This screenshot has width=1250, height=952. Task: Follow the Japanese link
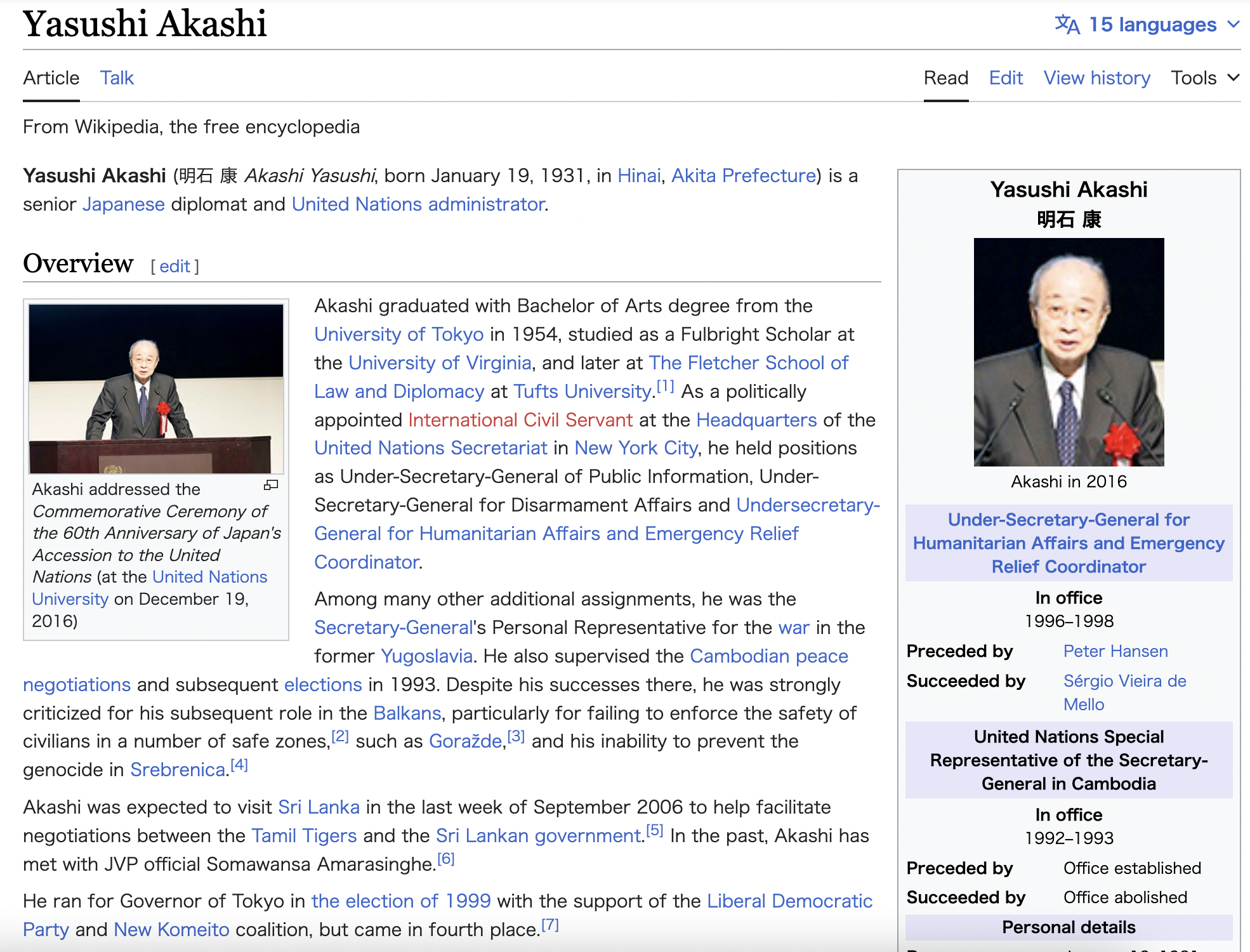(124, 204)
